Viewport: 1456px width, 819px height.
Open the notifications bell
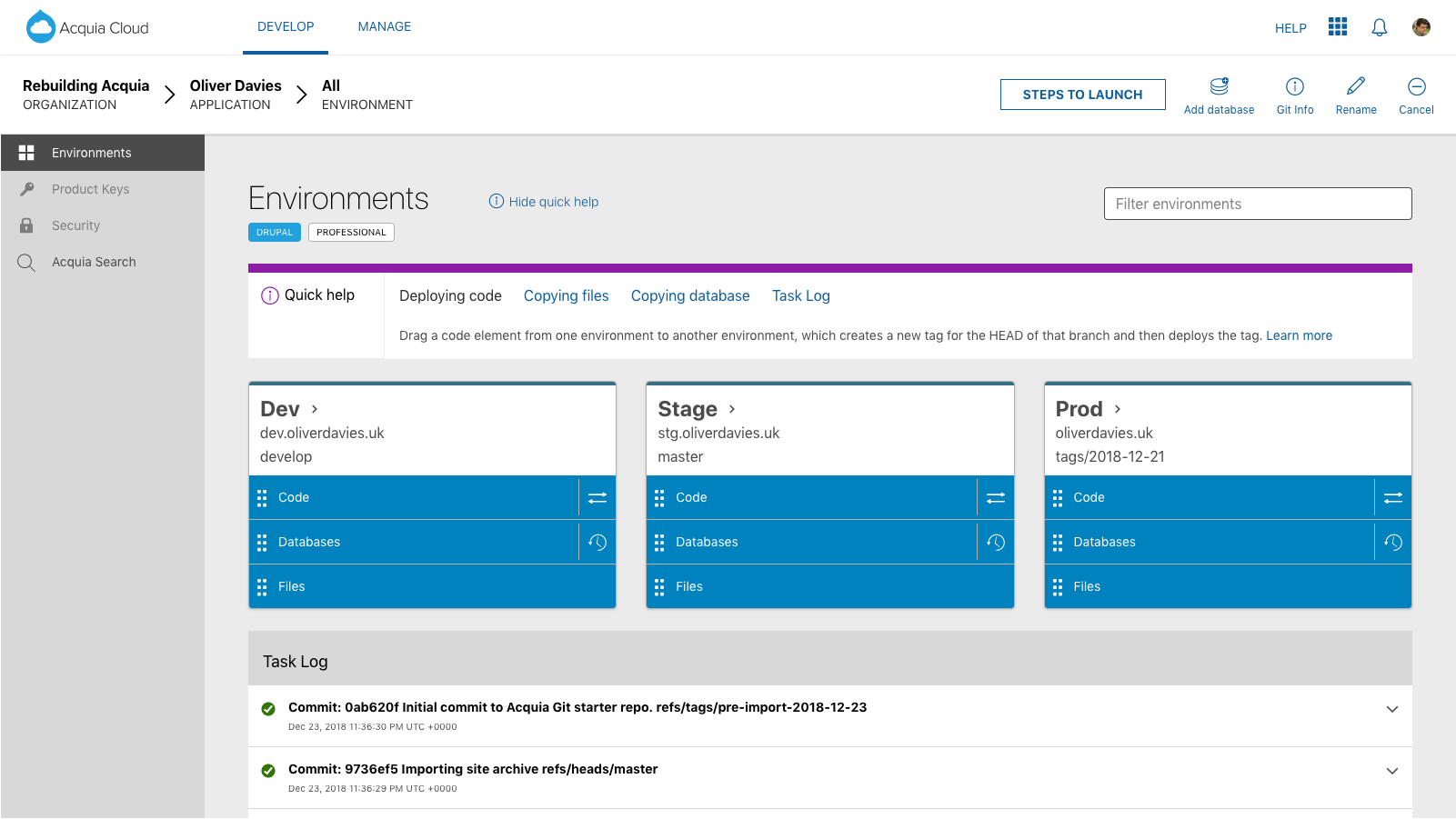(x=1379, y=27)
